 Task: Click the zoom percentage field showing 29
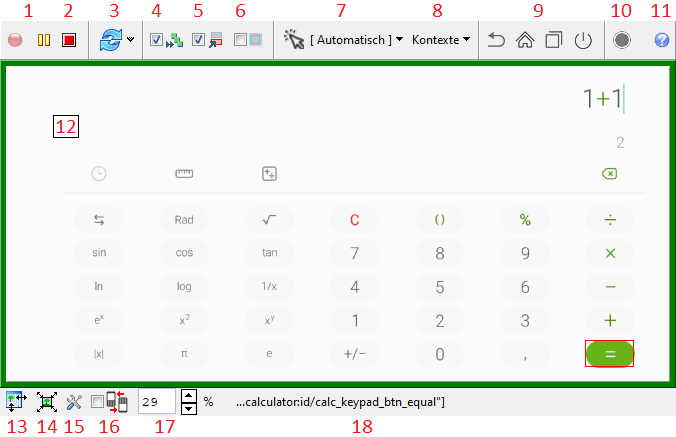click(157, 402)
